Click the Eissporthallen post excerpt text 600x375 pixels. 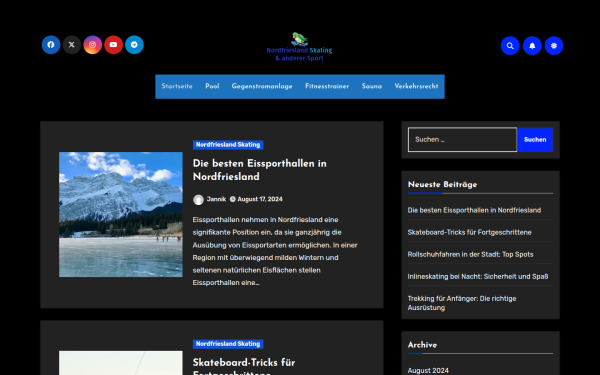[275, 251]
